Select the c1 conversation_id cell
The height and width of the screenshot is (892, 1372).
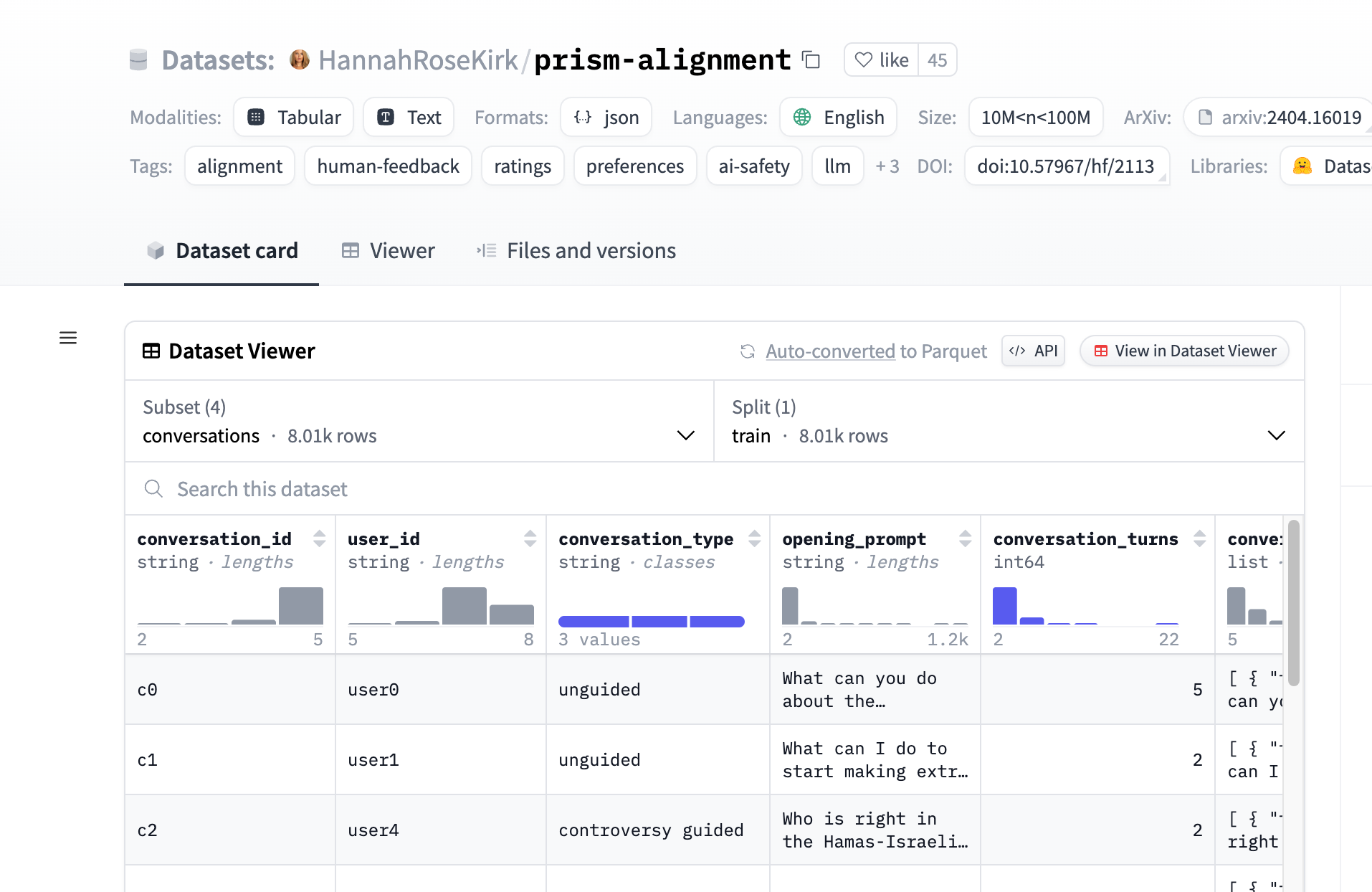point(230,760)
